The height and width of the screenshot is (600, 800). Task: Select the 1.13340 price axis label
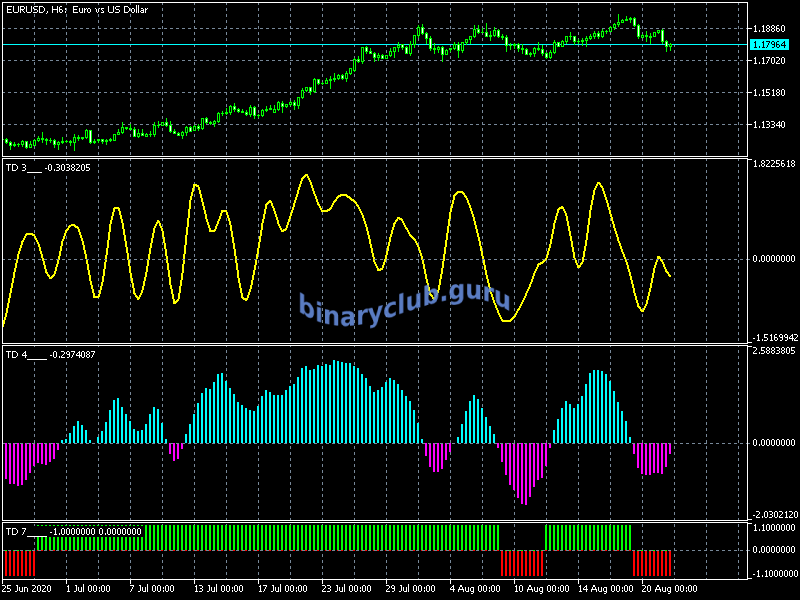772,125
